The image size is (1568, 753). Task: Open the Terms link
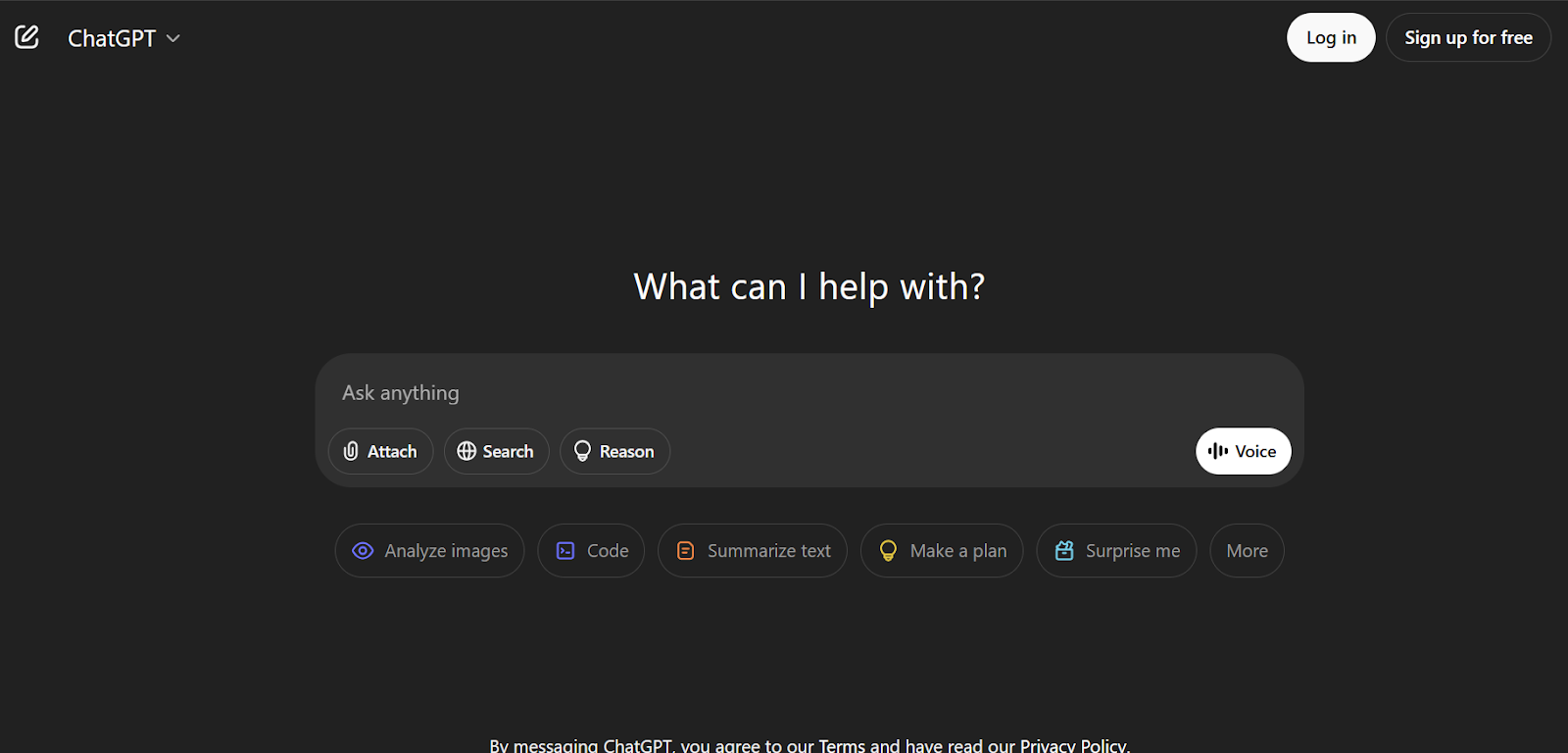842,745
